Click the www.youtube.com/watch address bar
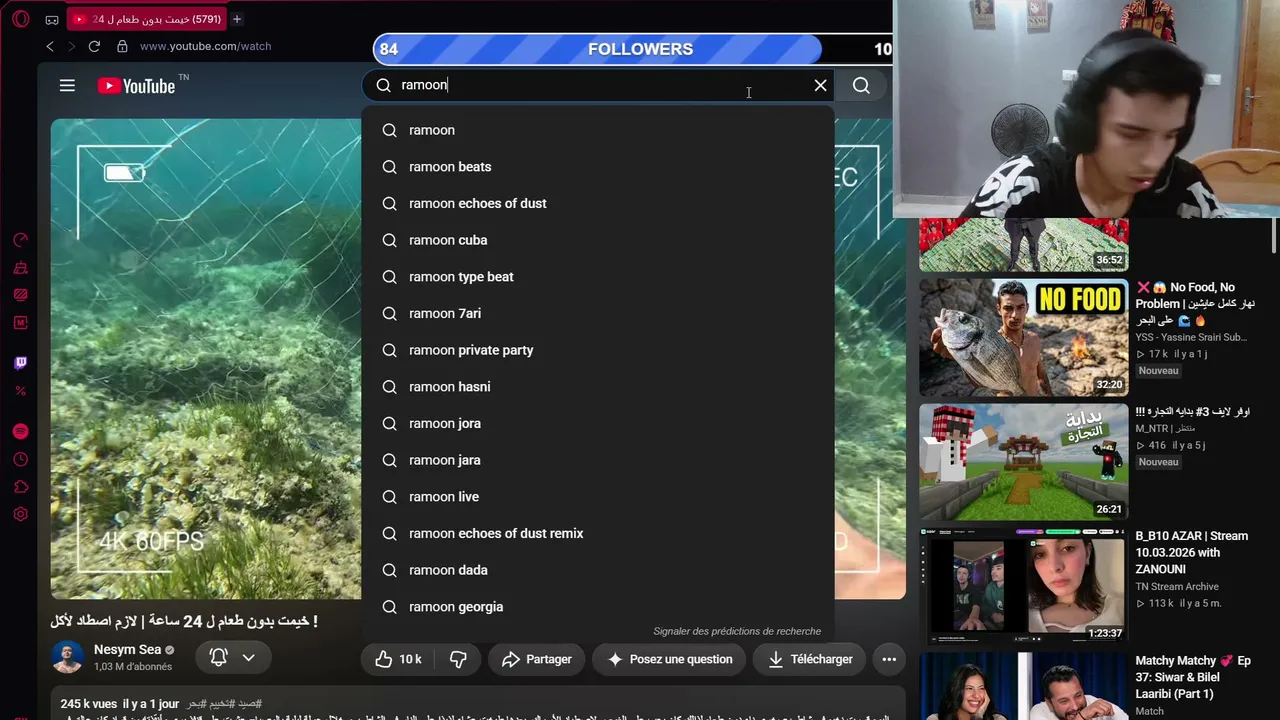Screen dimensions: 1280x720 tap(205, 46)
